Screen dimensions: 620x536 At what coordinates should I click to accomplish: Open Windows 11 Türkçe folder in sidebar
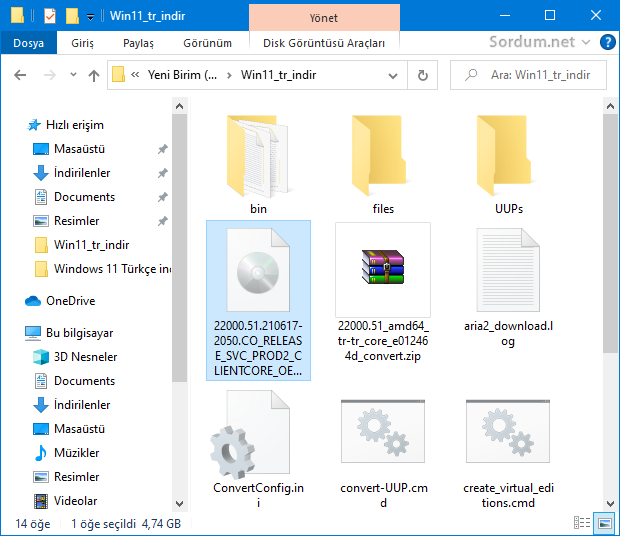point(102,269)
